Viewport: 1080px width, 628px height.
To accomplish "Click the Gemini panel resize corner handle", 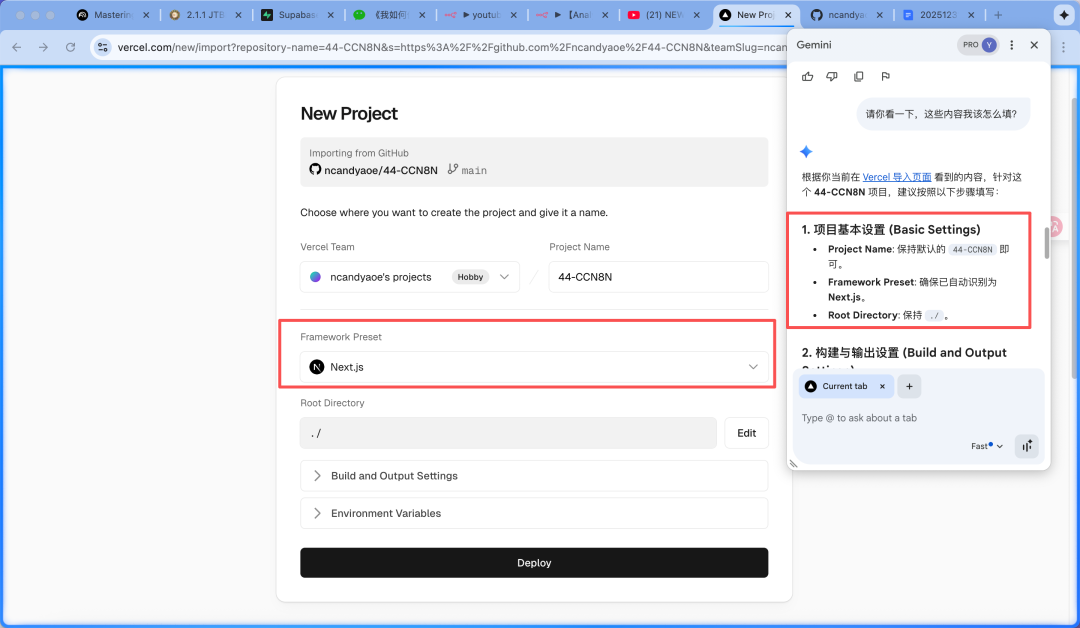I will 793,464.
